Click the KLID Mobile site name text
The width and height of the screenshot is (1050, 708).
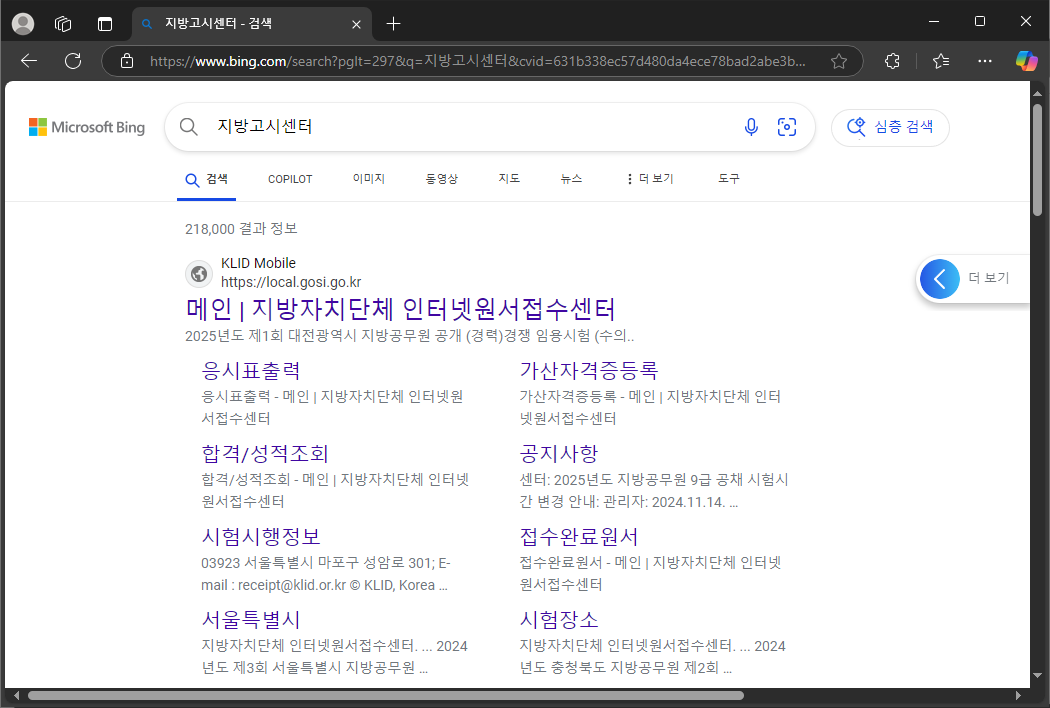click(x=258, y=263)
